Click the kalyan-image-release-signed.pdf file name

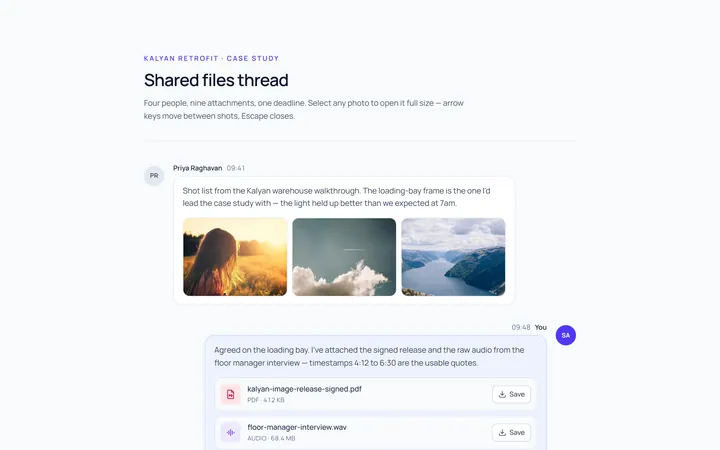click(304, 389)
